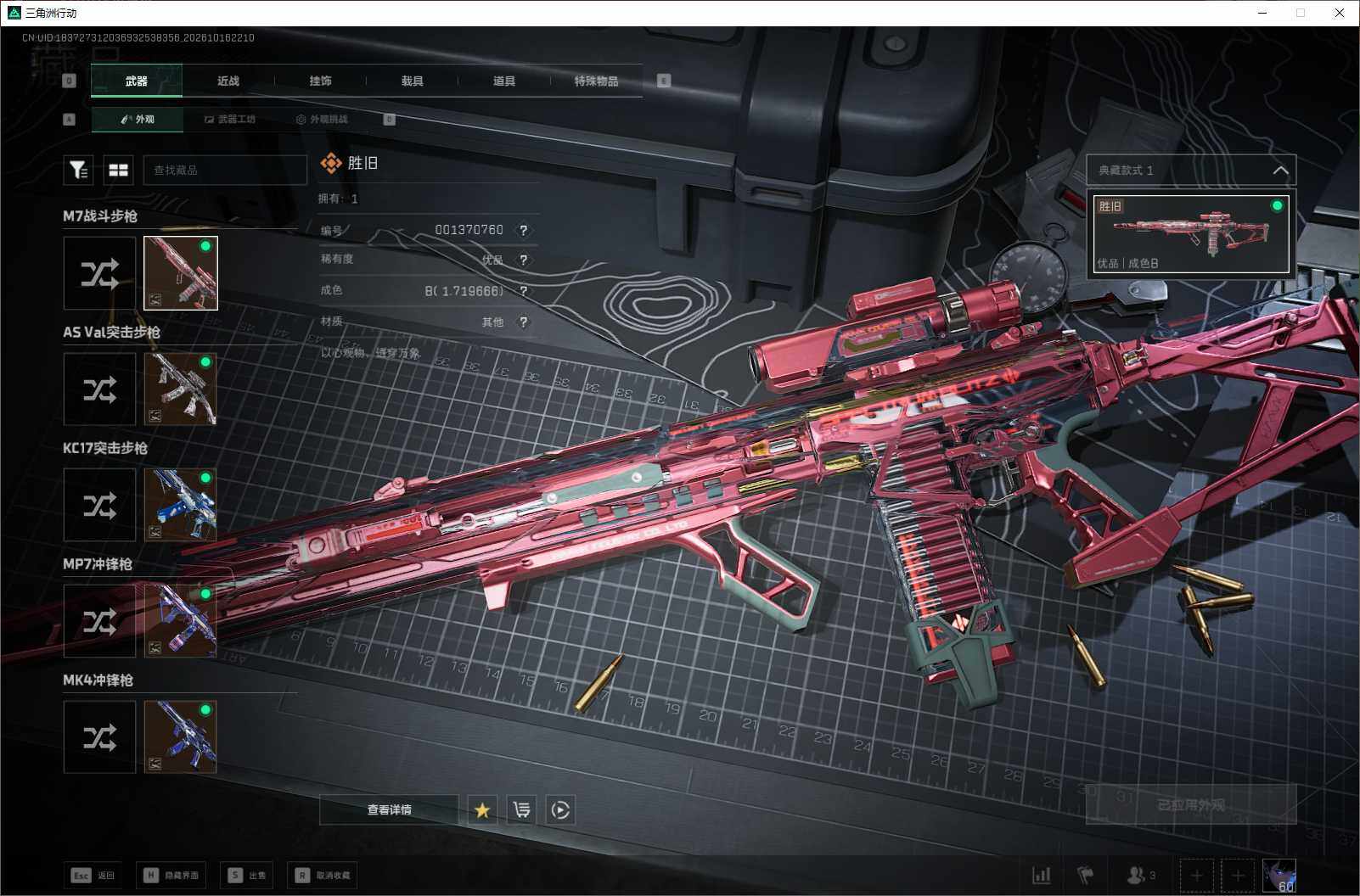1360x896 pixels.
Task: Show help for 稀有度 rarity
Action: point(524,260)
